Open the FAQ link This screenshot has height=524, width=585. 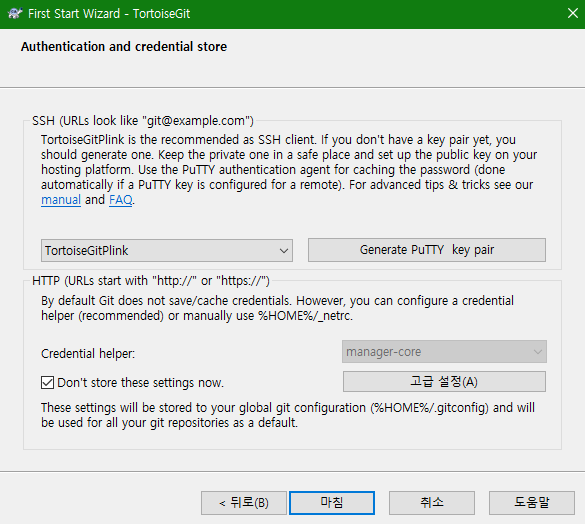point(121,200)
